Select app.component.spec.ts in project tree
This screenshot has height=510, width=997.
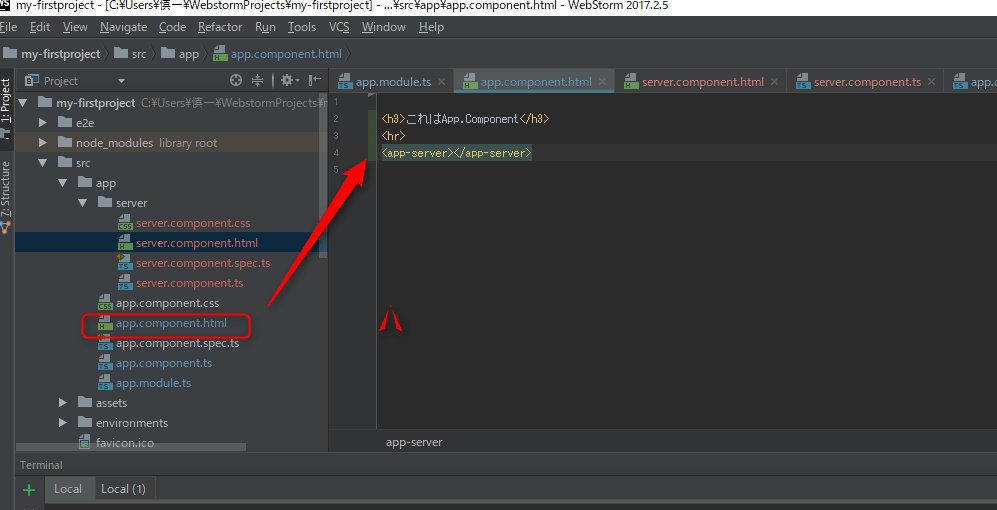(168, 343)
